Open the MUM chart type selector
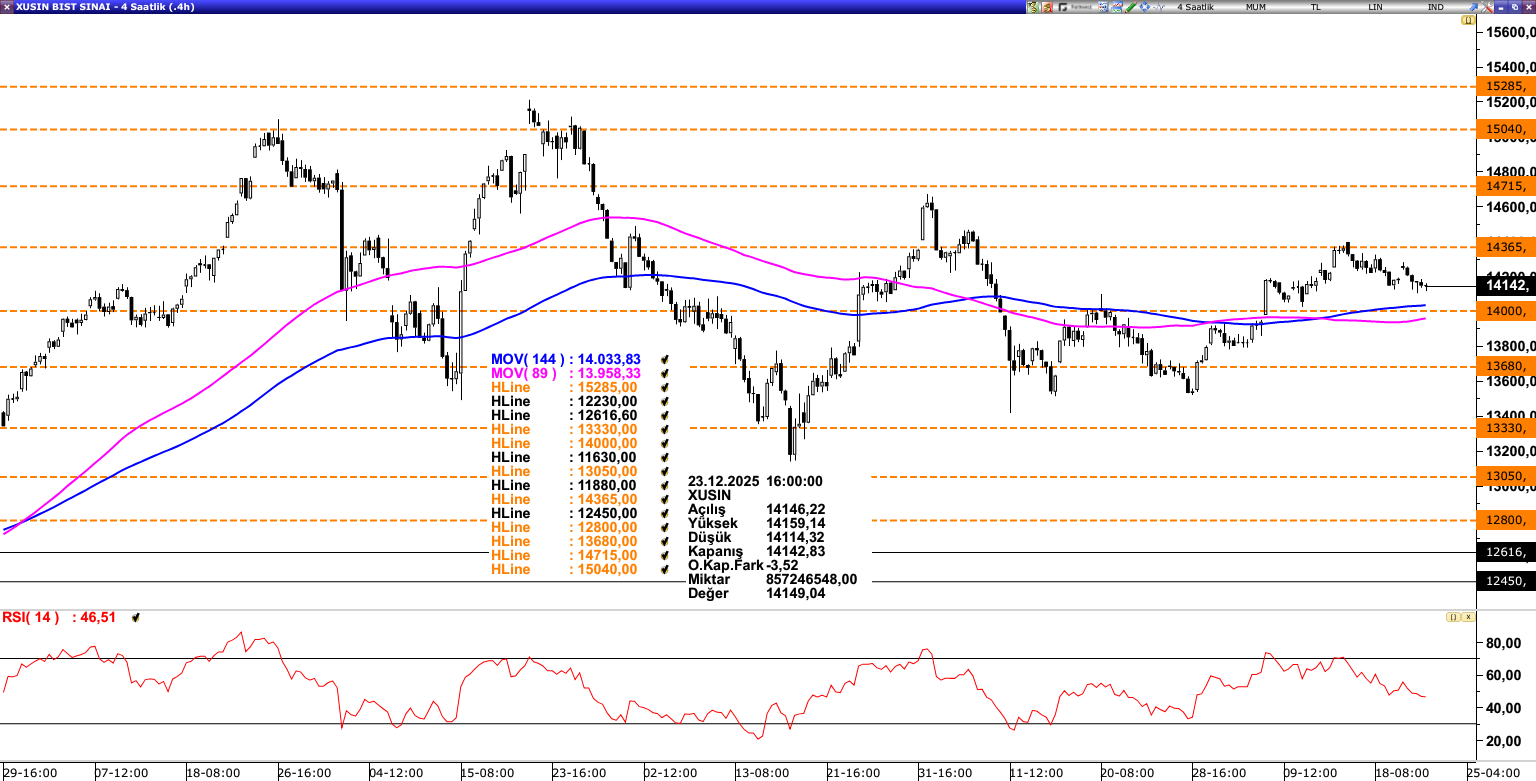Viewport: 1536px width, 781px height. [1256, 7]
